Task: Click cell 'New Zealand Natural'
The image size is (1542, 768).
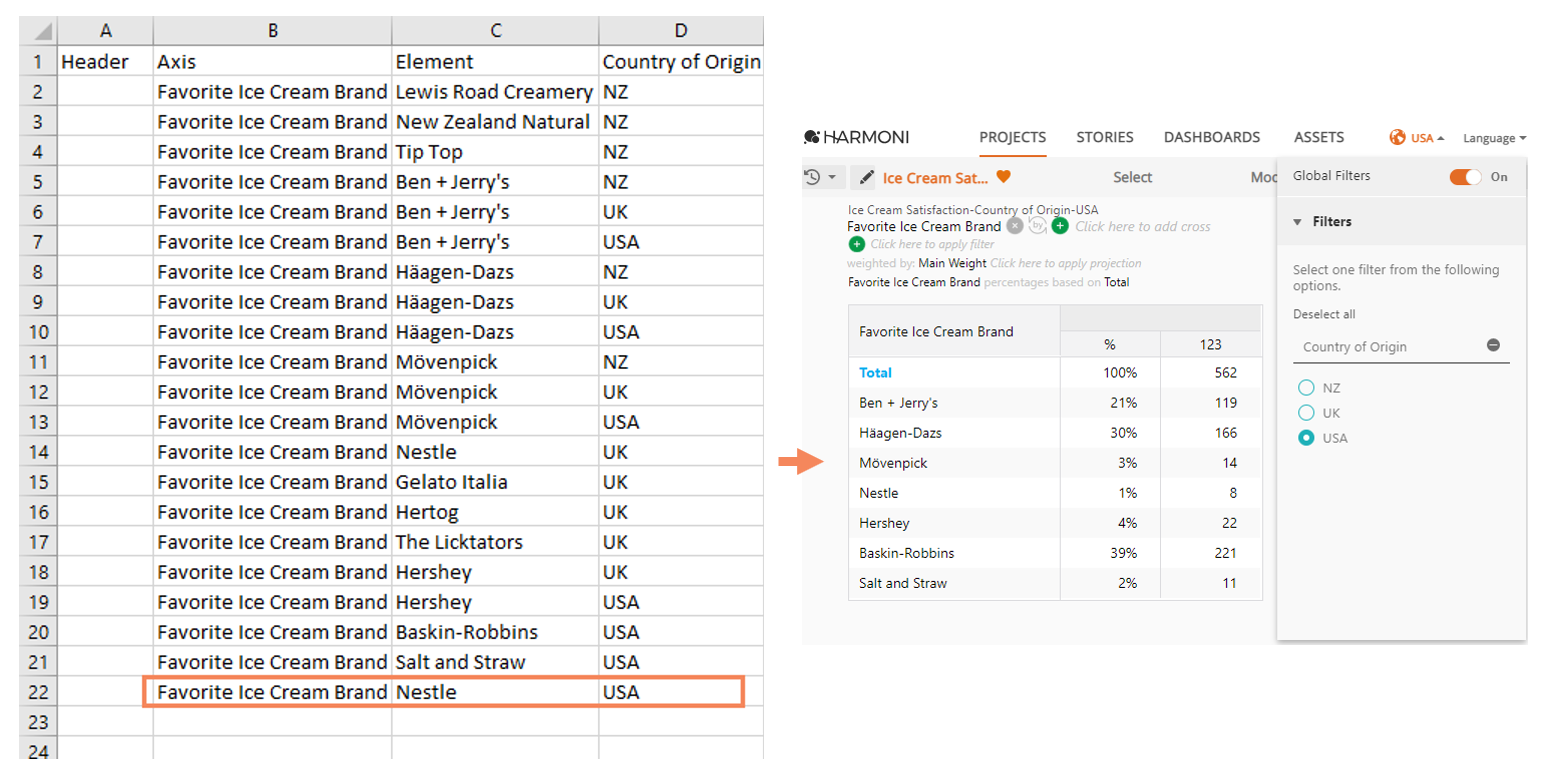Action: pos(495,122)
